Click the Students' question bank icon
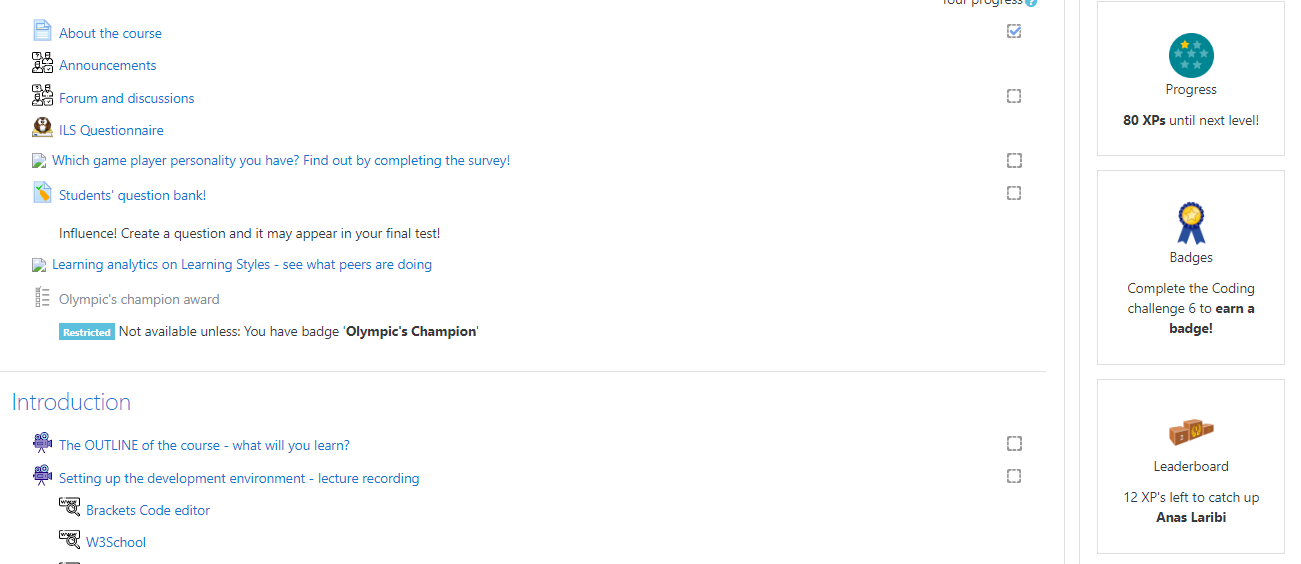 tap(42, 193)
